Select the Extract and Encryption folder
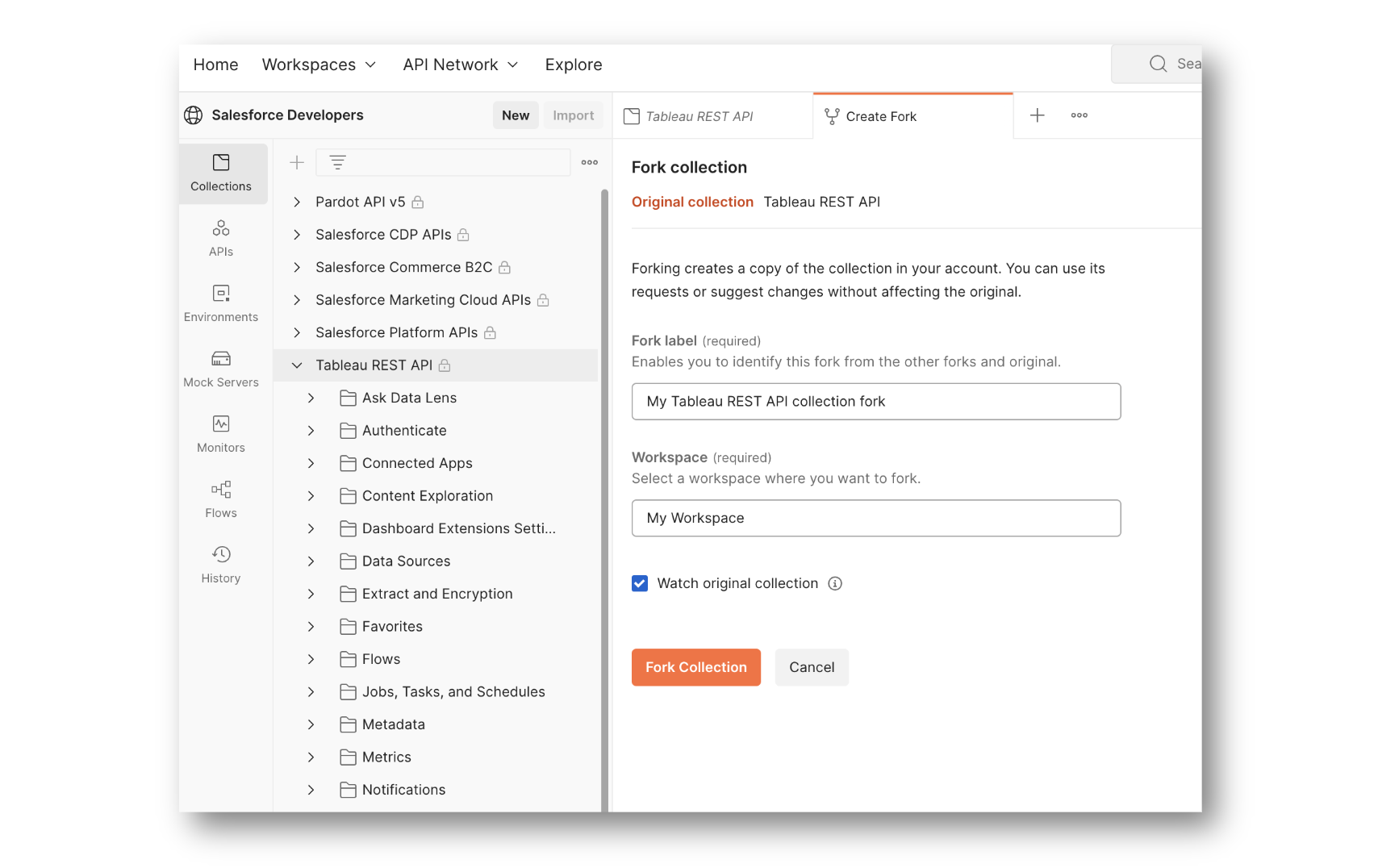 [x=436, y=594]
